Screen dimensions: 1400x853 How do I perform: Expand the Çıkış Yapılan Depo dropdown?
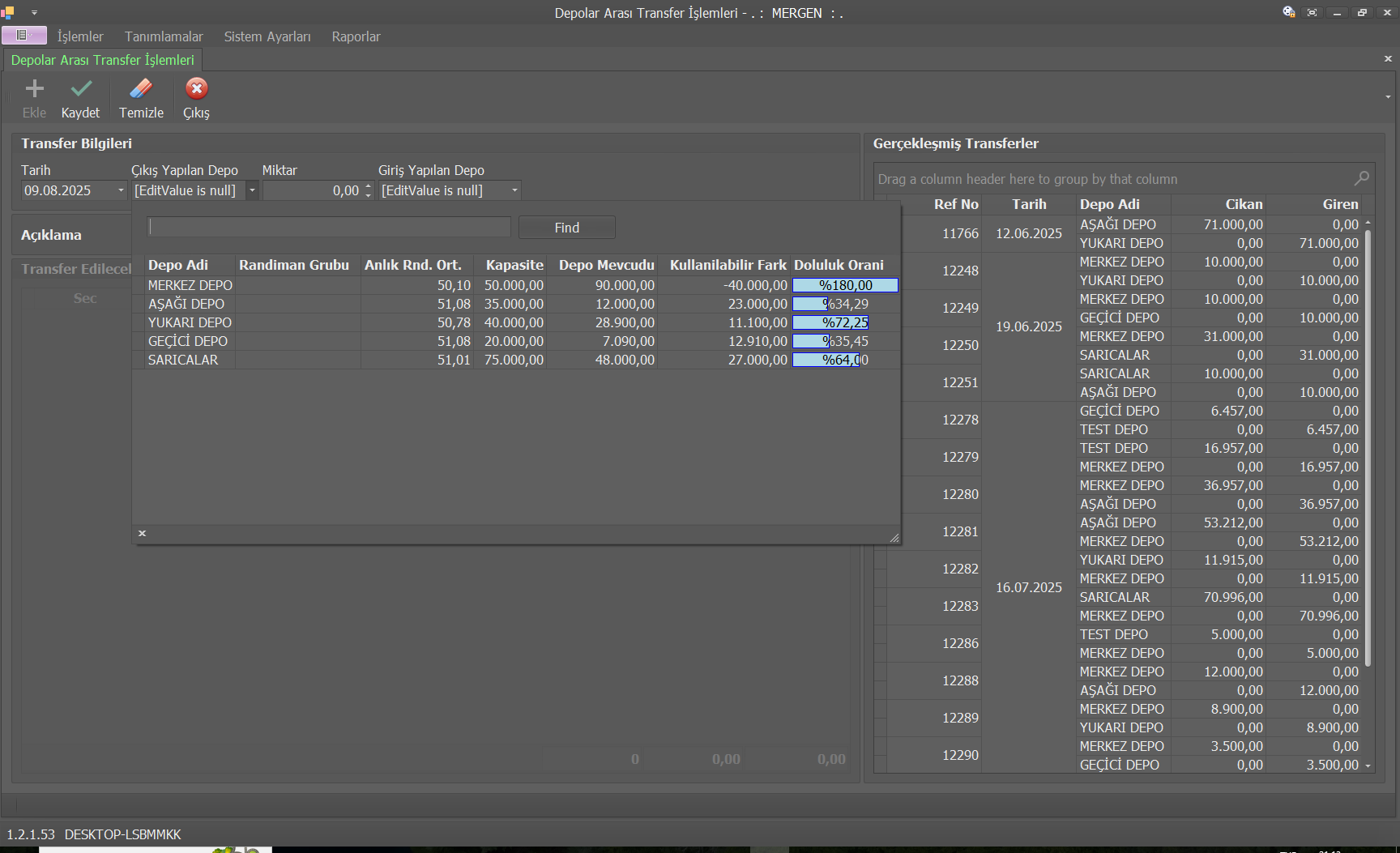click(252, 191)
